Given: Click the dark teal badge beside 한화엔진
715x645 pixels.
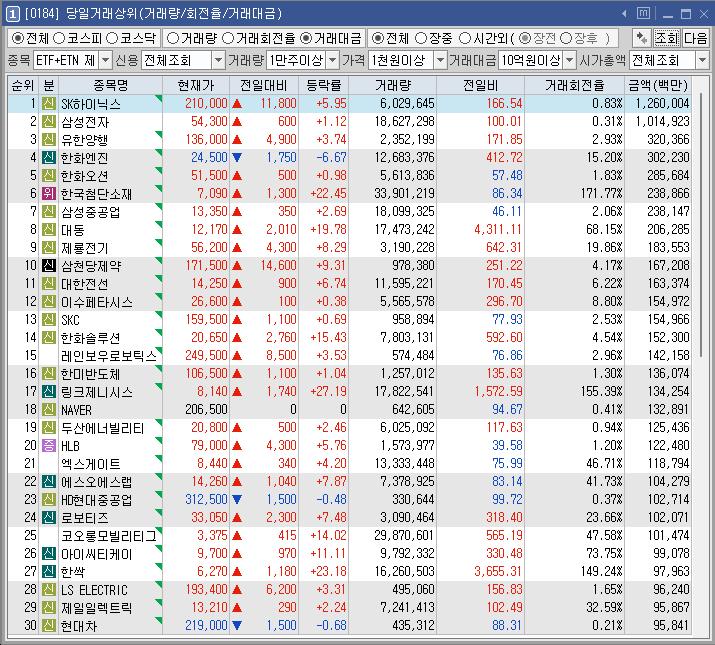Looking at the screenshot, I should click(x=49, y=157).
